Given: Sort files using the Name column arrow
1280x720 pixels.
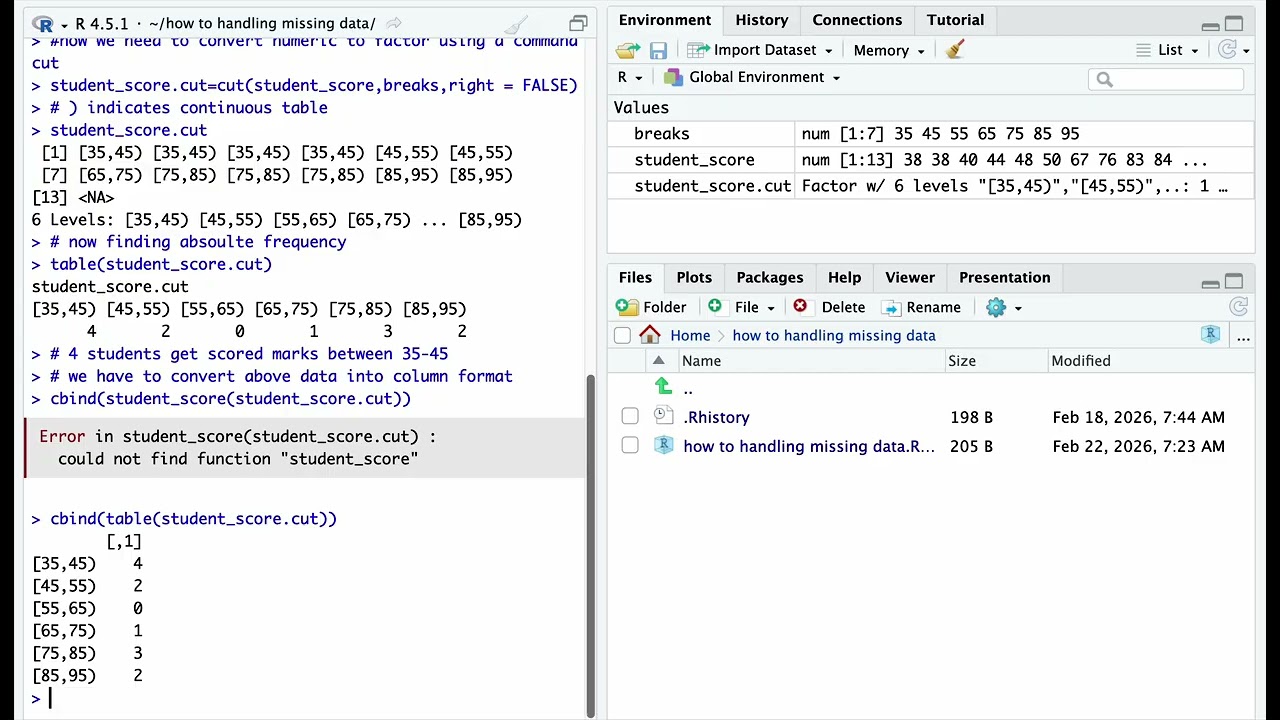Looking at the screenshot, I should tap(658, 361).
